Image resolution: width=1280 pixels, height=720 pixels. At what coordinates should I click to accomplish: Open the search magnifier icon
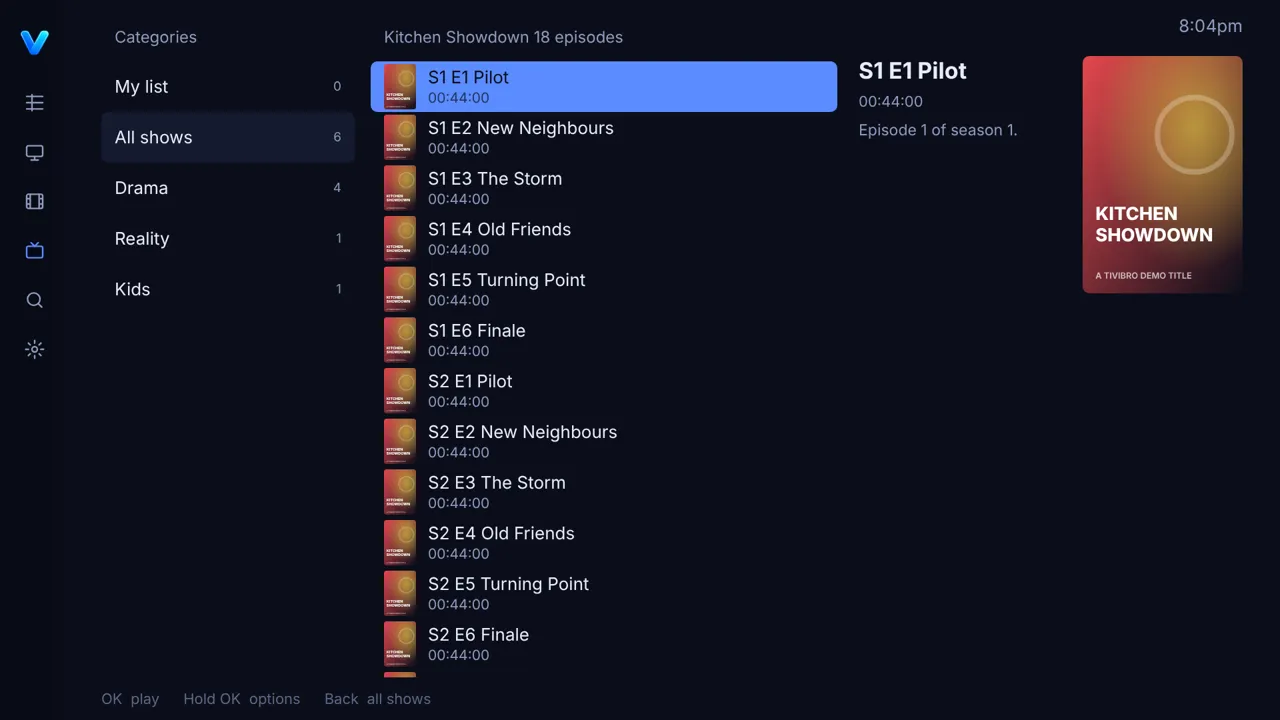35,301
